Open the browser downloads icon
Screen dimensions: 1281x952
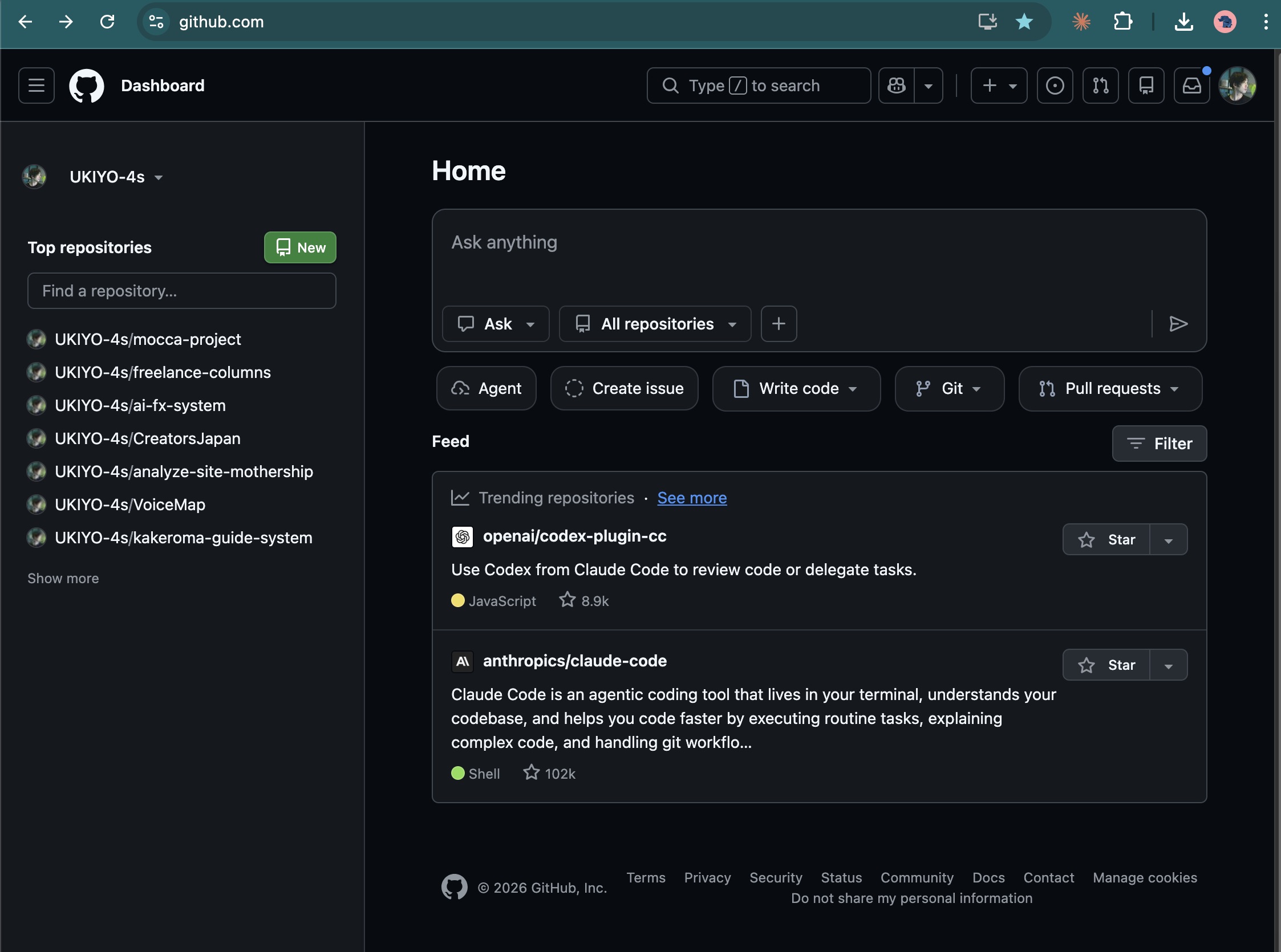click(x=1183, y=22)
